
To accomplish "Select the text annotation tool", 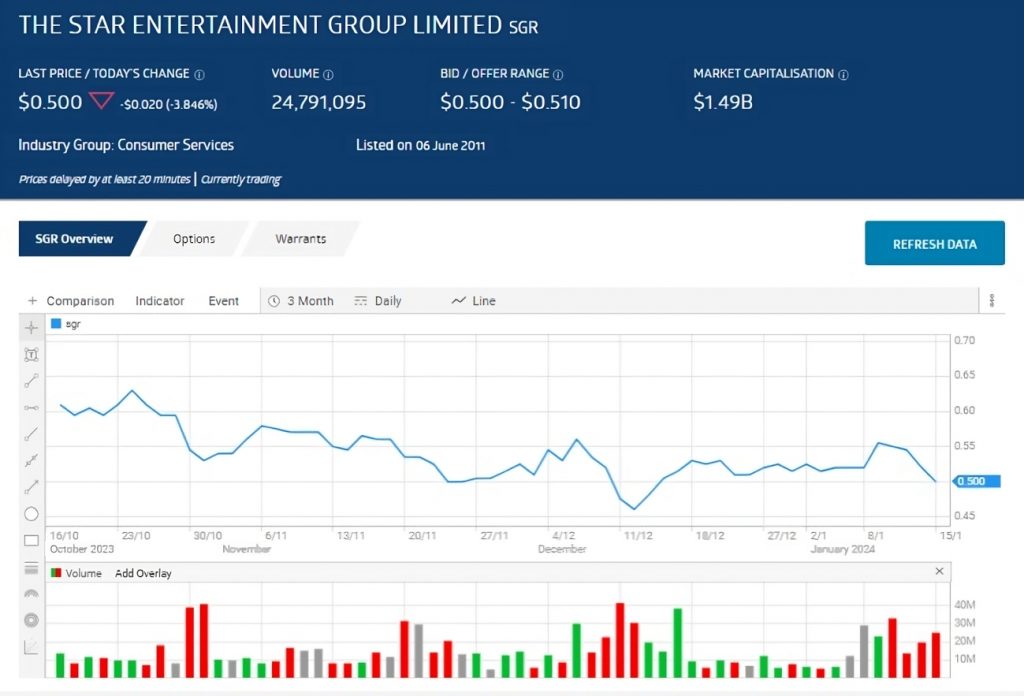I will [x=31, y=355].
